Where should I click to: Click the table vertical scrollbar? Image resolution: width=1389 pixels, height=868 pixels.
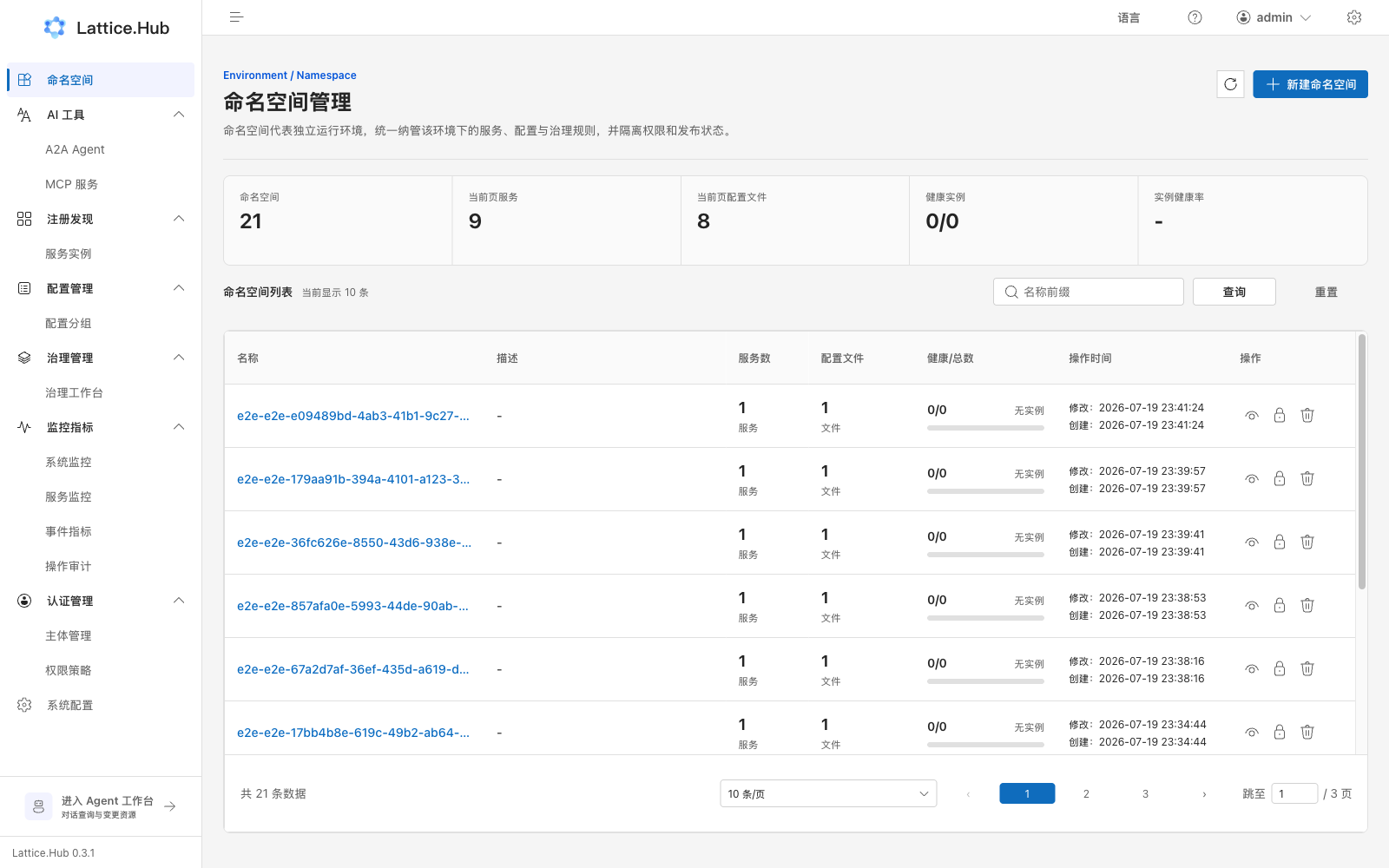click(x=1361, y=462)
